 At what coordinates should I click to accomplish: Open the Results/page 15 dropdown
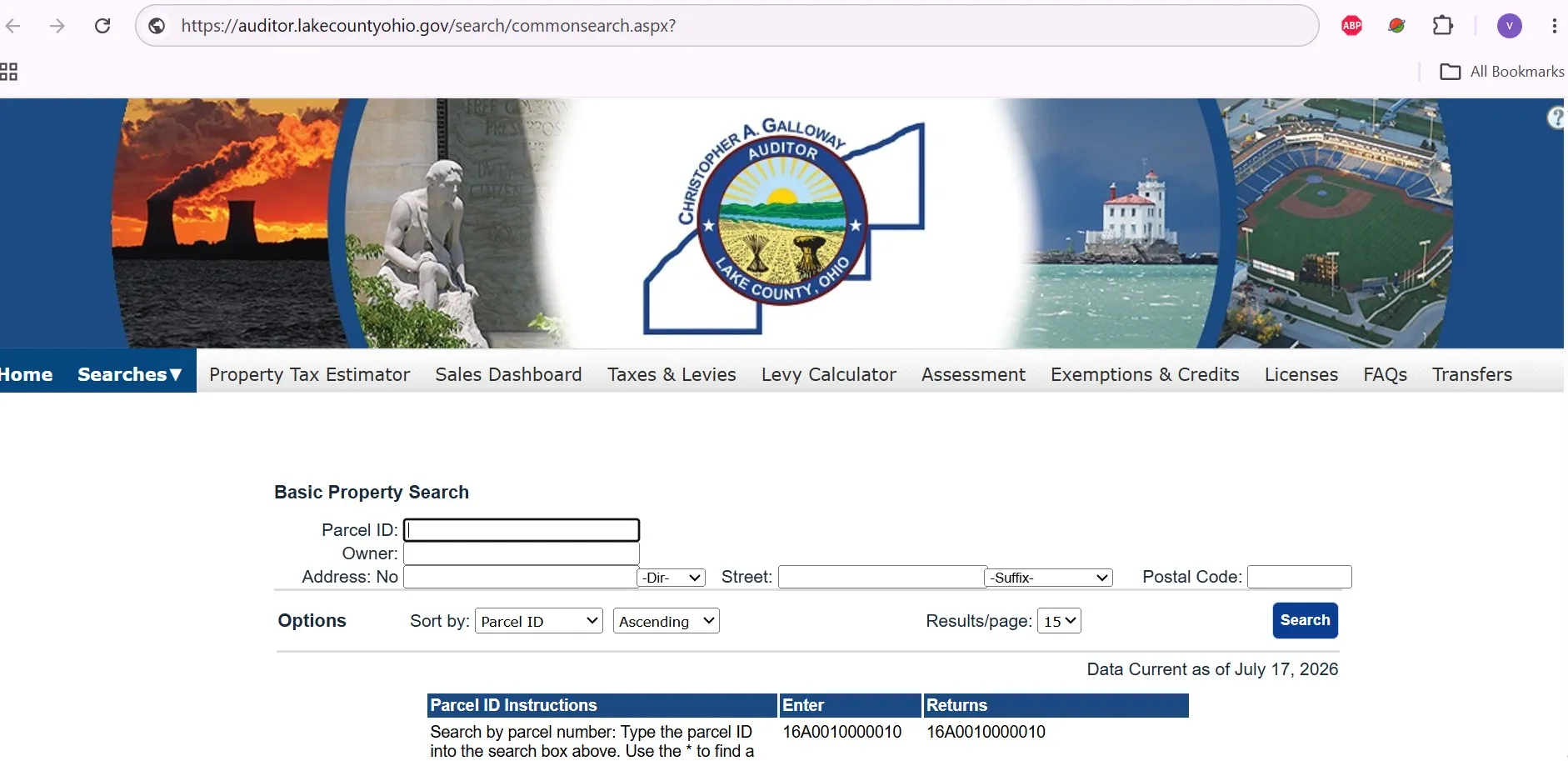pos(1059,621)
